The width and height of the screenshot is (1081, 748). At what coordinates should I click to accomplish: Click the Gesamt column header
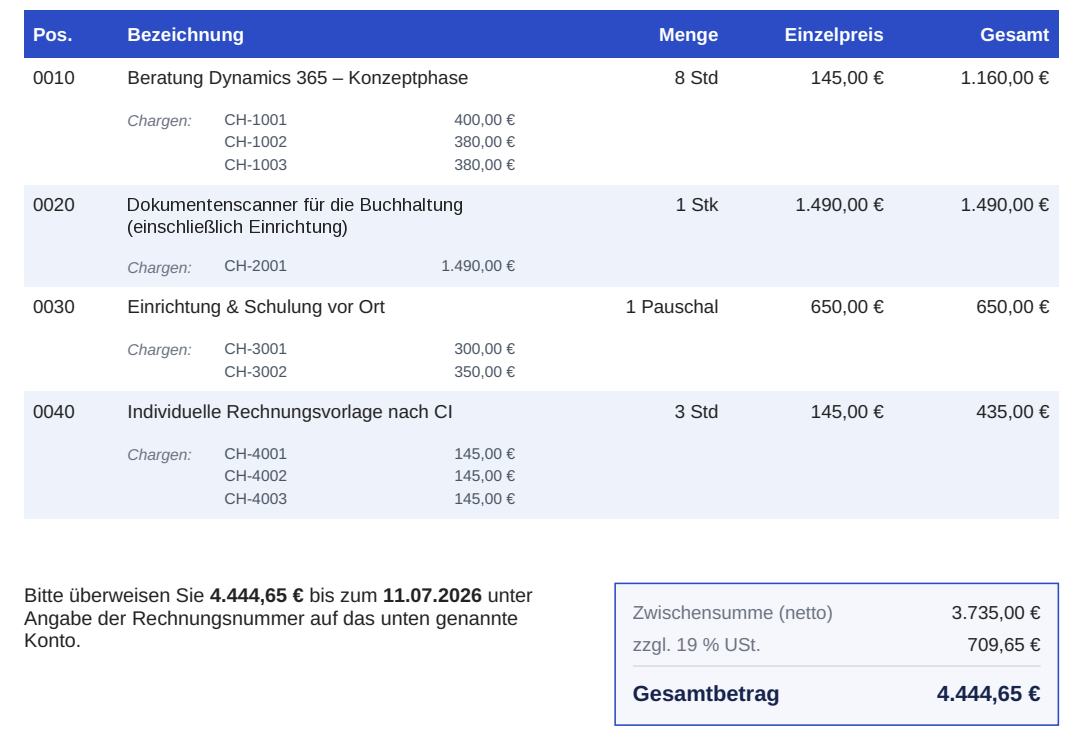click(x=1014, y=34)
